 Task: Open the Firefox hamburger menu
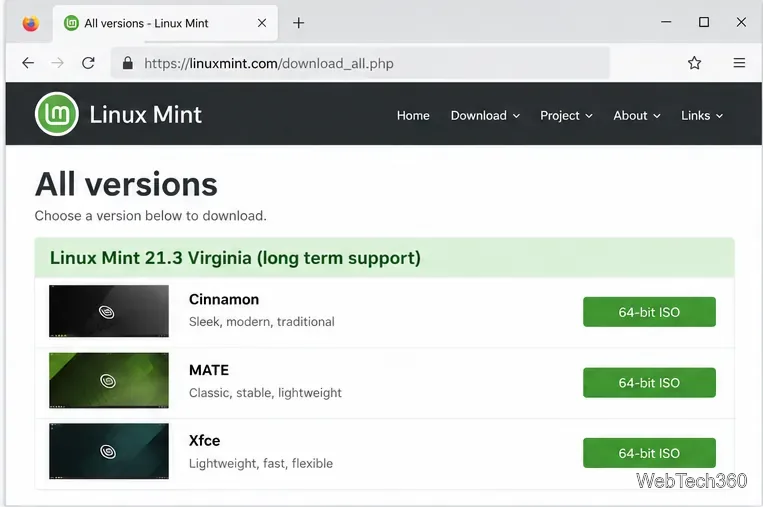(x=739, y=63)
